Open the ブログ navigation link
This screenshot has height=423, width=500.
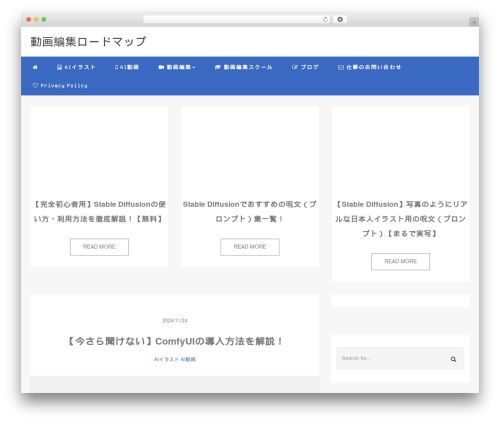pos(305,67)
